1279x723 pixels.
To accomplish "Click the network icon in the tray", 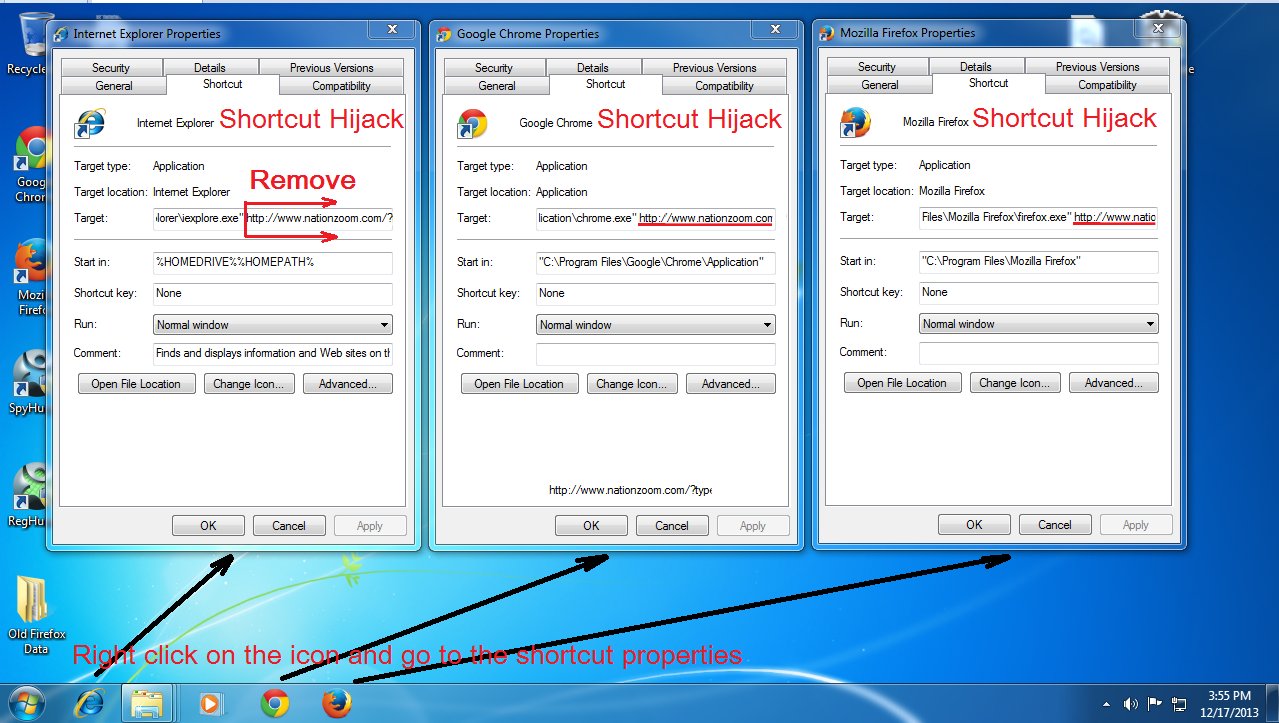I will tap(1179, 704).
